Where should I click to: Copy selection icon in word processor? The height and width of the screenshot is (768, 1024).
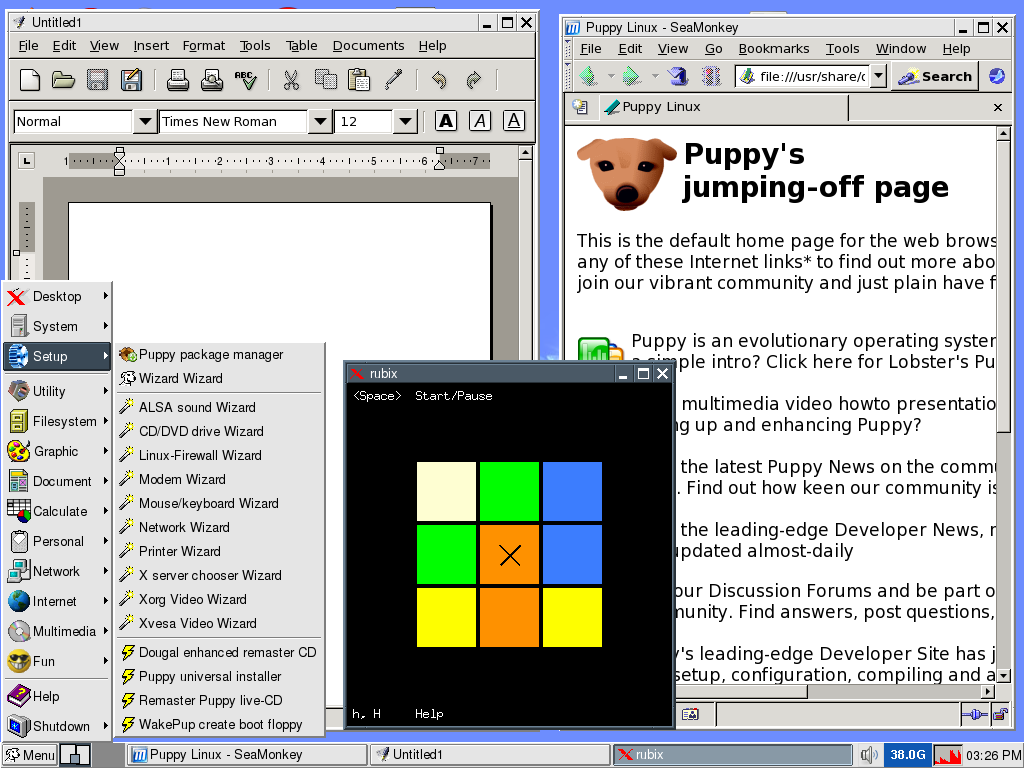point(325,80)
